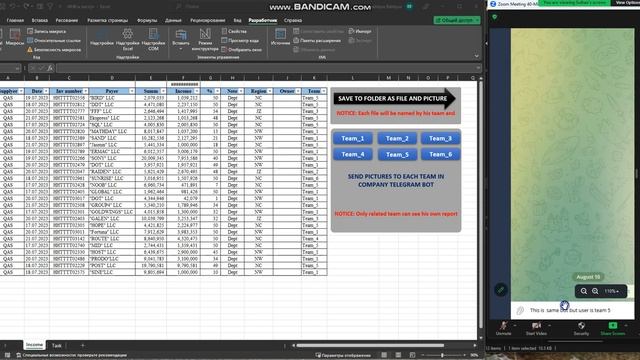Collapse the ribbon with the chevron
The height and width of the screenshot is (360, 640).
tap(476, 56)
